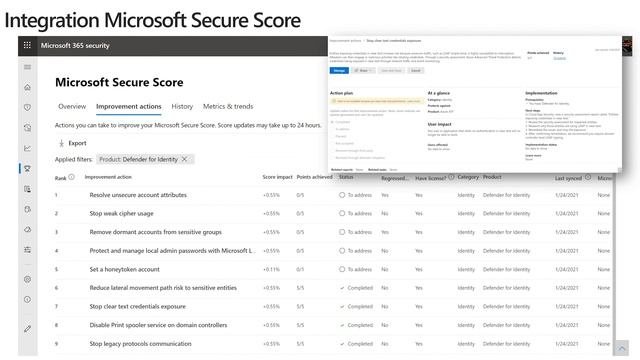Open Stop weak cipher usage action

pyautogui.click(x=122, y=213)
